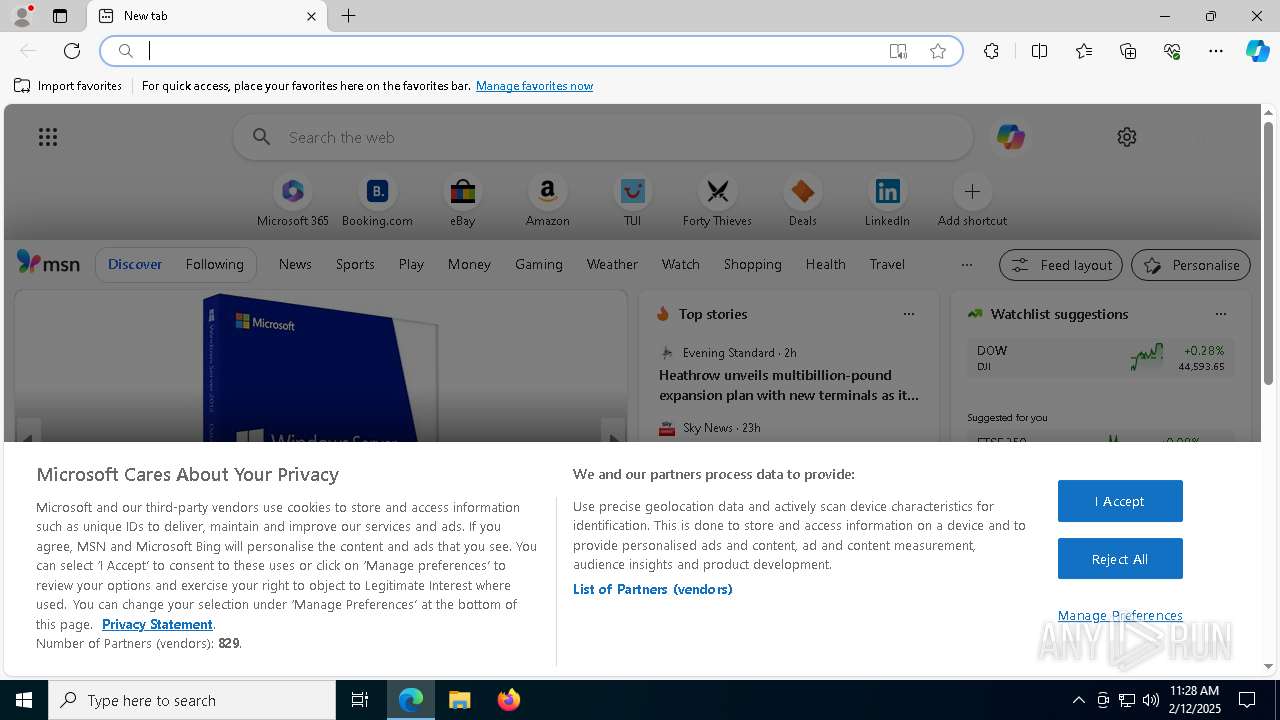Open the Gaming category
1280x720 pixels.
(x=539, y=264)
